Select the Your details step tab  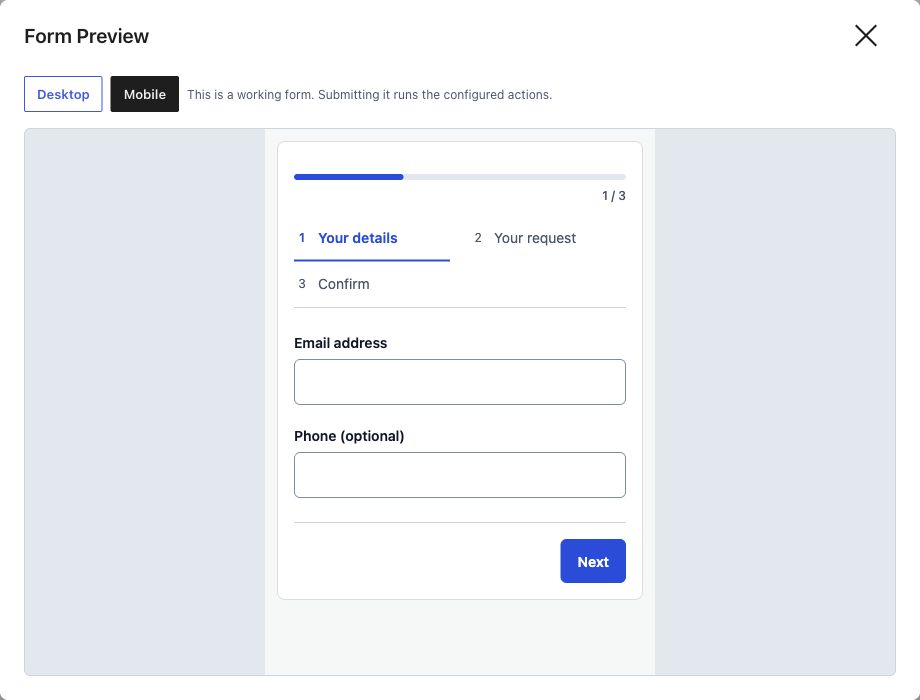click(372, 238)
